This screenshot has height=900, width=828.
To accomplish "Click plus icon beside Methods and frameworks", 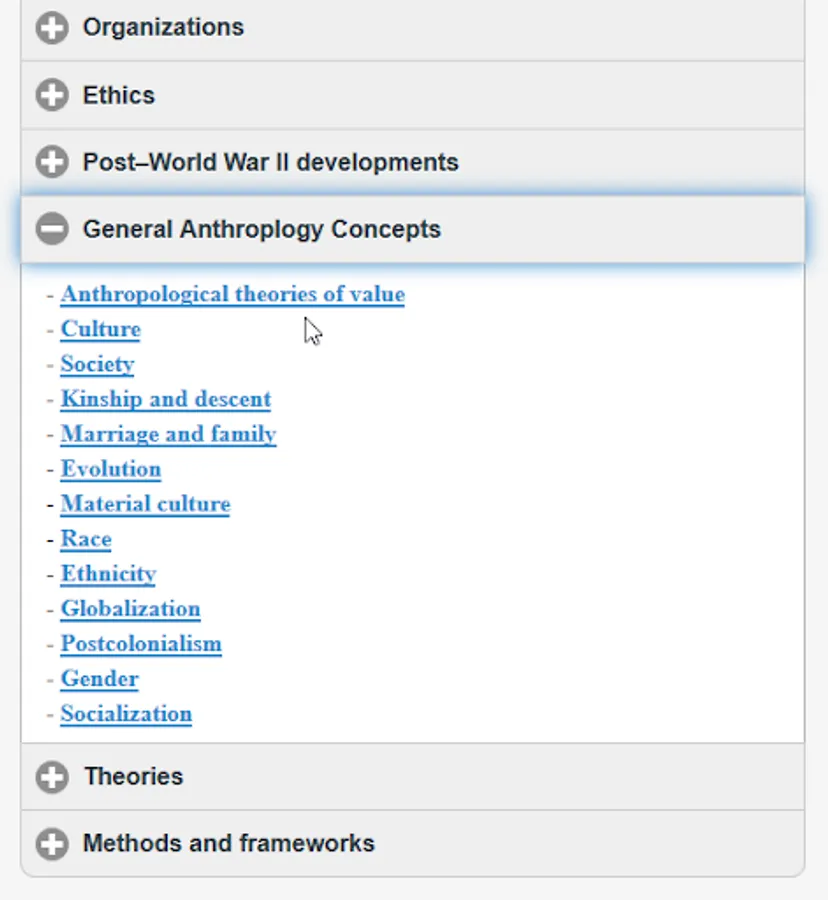I will [52, 844].
